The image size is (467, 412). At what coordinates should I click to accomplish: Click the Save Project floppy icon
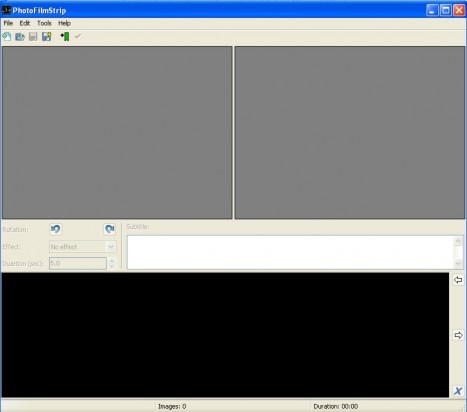tap(33, 37)
